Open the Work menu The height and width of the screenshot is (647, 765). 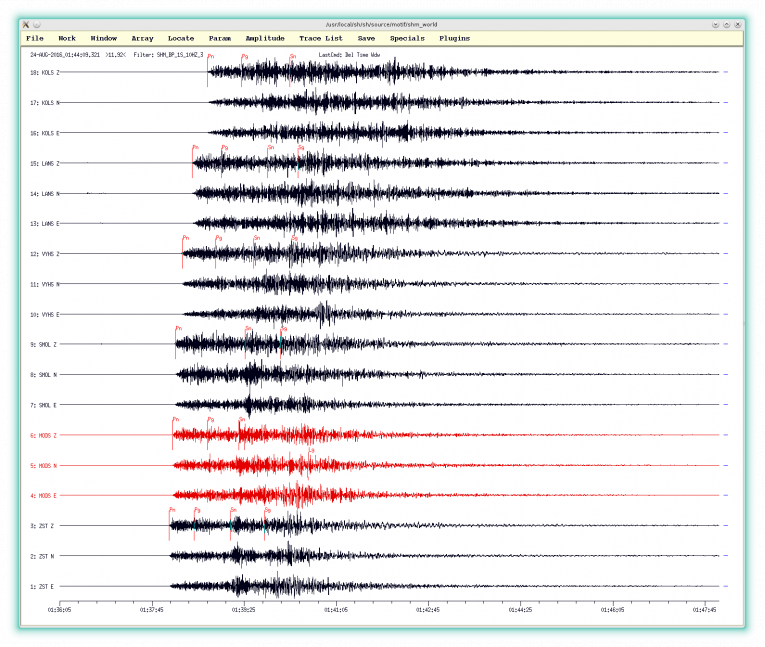pyautogui.click(x=67, y=38)
